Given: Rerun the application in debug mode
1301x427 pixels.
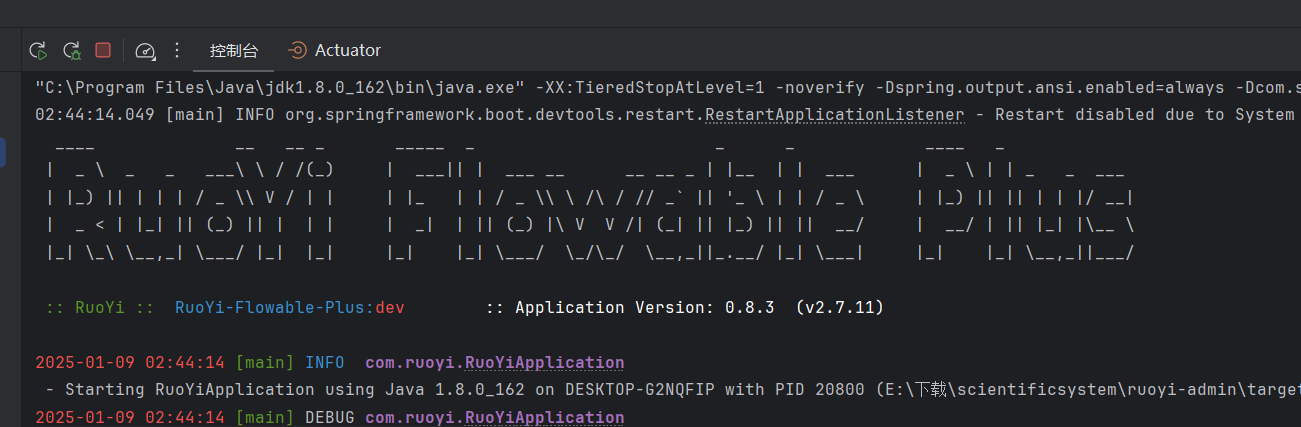Looking at the screenshot, I should [71, 50].
